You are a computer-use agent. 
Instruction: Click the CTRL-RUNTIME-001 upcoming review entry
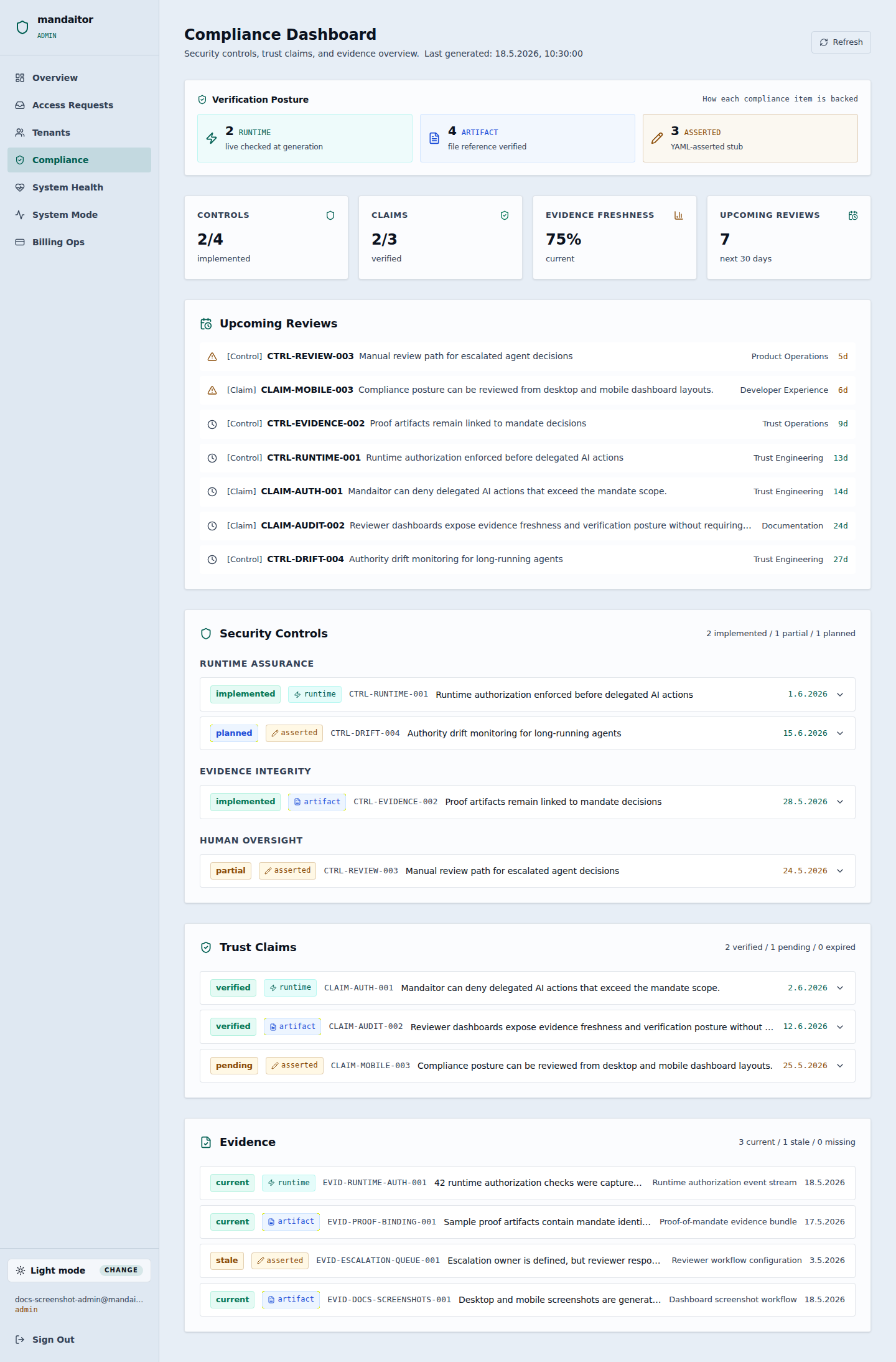point(528,458)
